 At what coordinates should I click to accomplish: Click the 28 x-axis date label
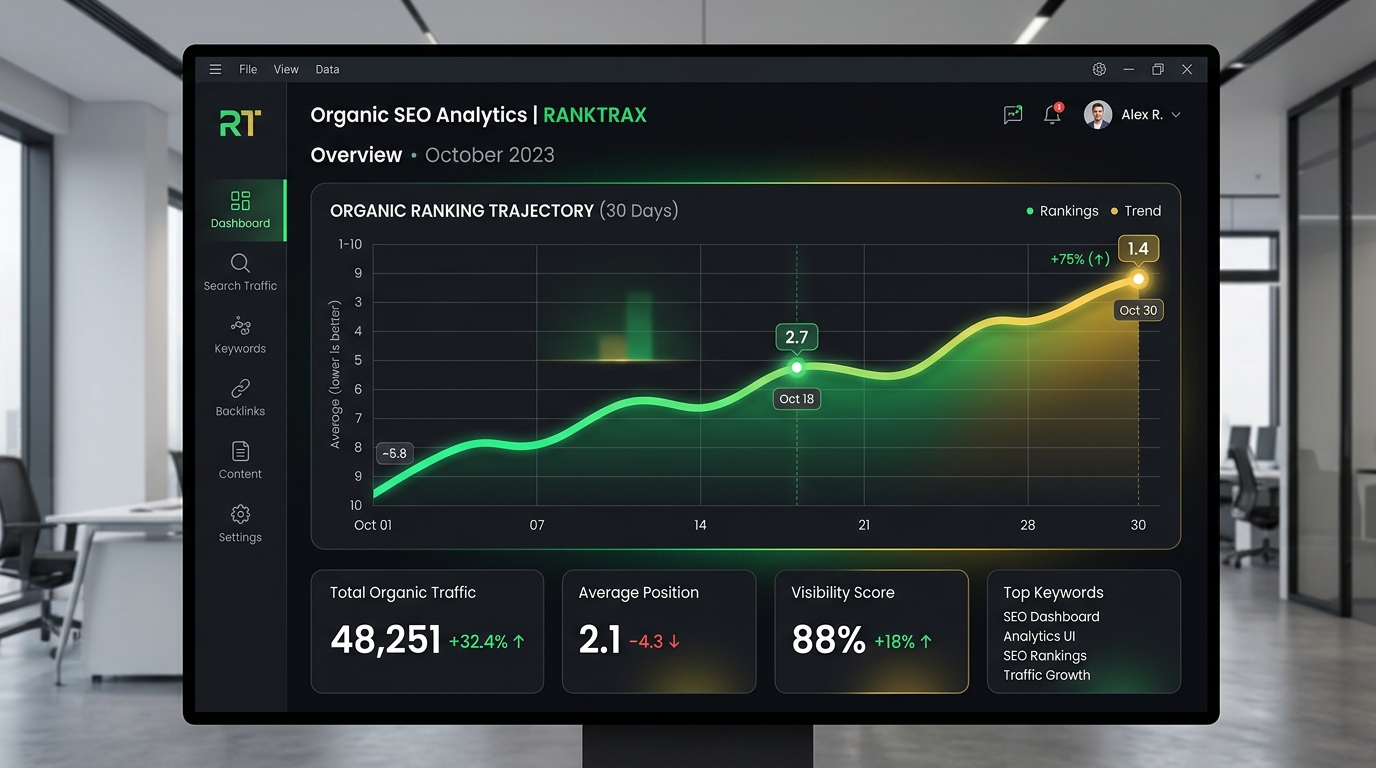click(x=1028, y=525)
